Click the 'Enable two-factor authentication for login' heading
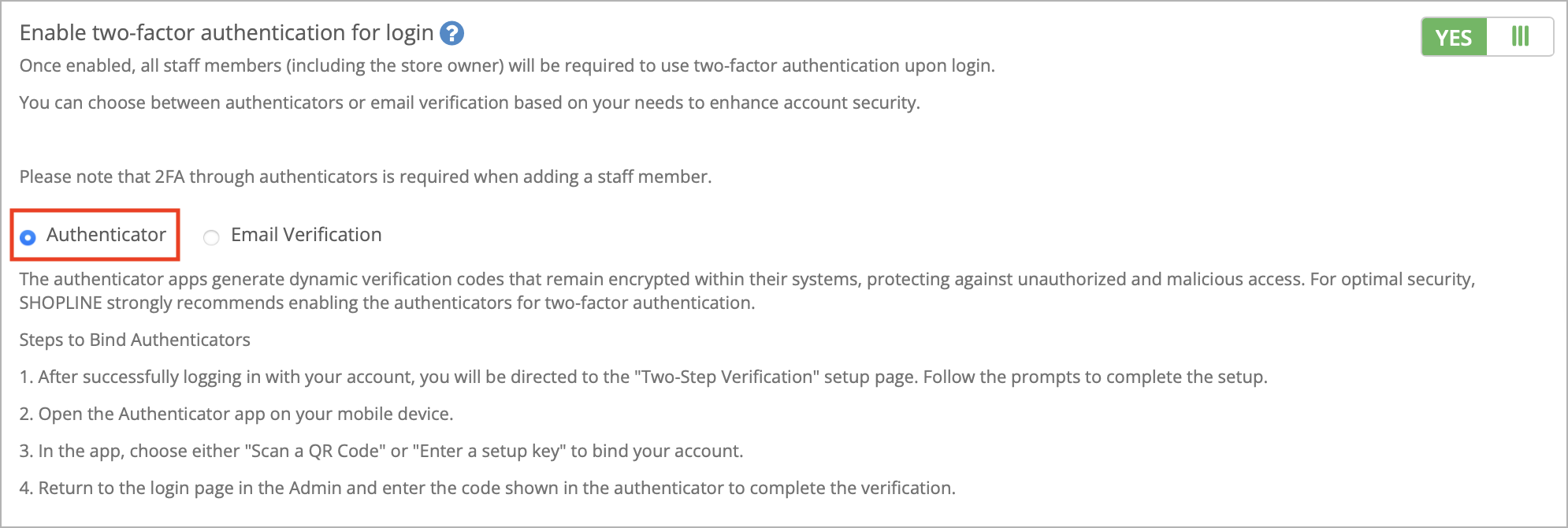 coord(227,33)
